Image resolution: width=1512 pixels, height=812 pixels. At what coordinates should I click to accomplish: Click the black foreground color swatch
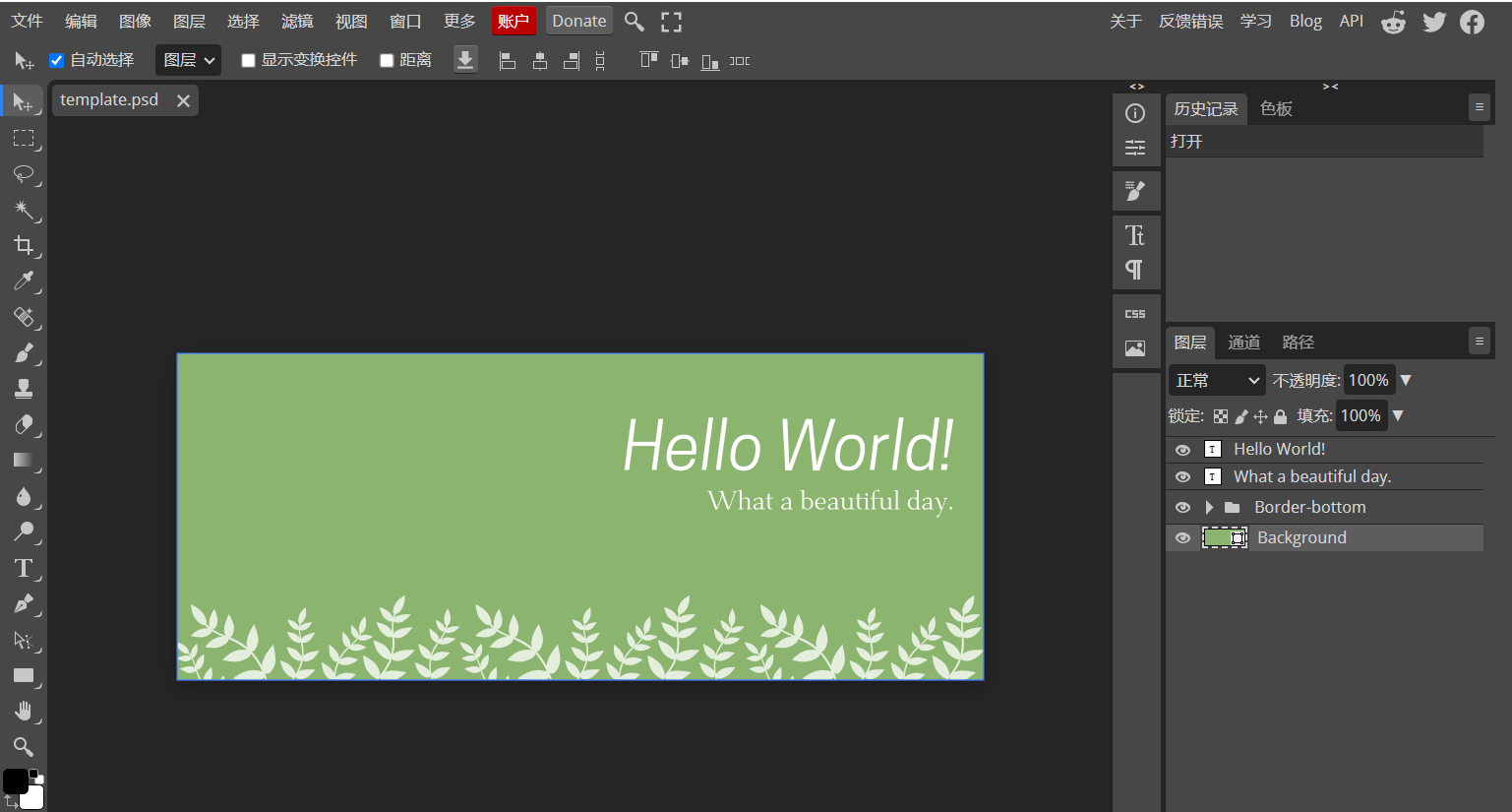tap(15, 781)
